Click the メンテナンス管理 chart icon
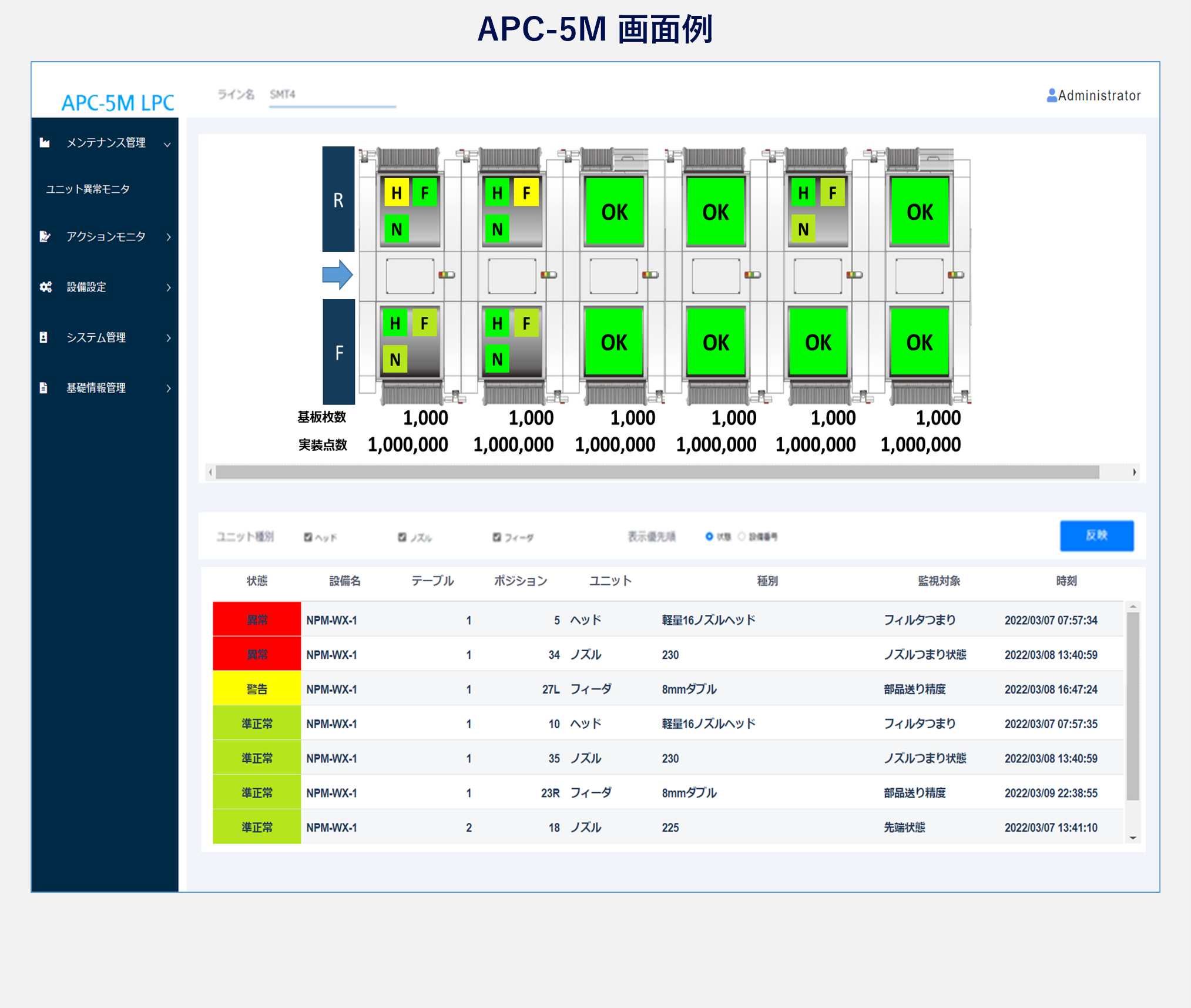Viewport: 1191px width, 1008px height. pos(45,143)
